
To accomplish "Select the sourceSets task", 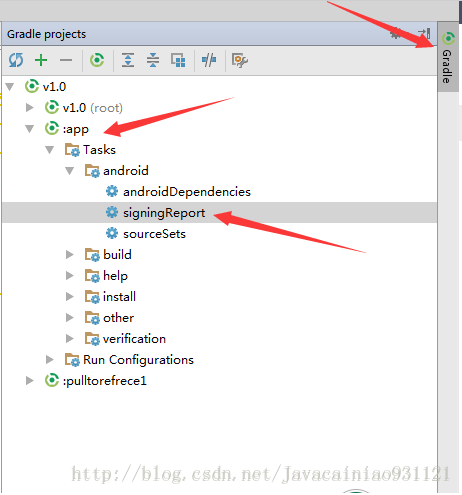I will [154, 234].
